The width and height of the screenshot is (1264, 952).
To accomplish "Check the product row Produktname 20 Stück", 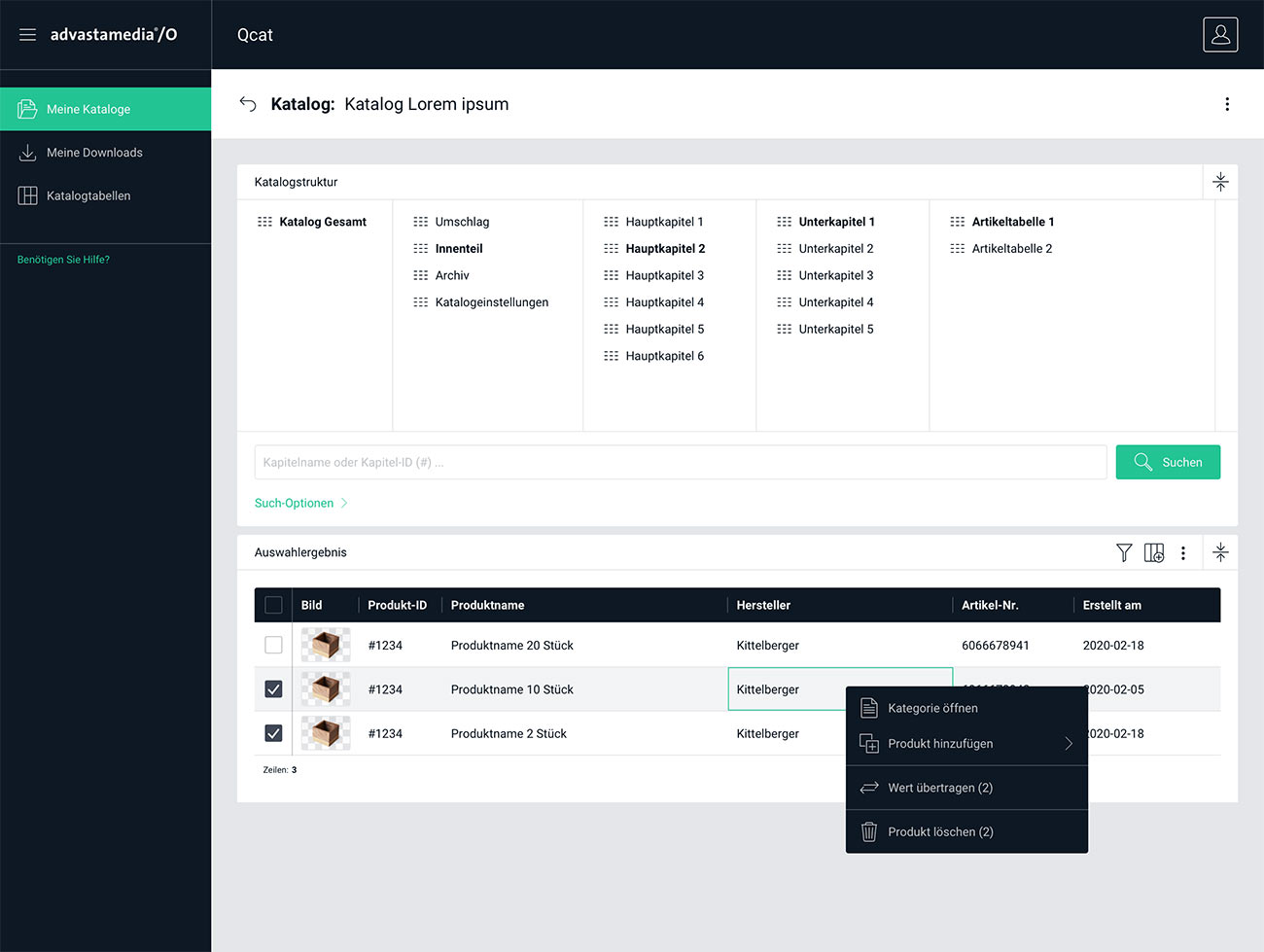I will [273, 644].
